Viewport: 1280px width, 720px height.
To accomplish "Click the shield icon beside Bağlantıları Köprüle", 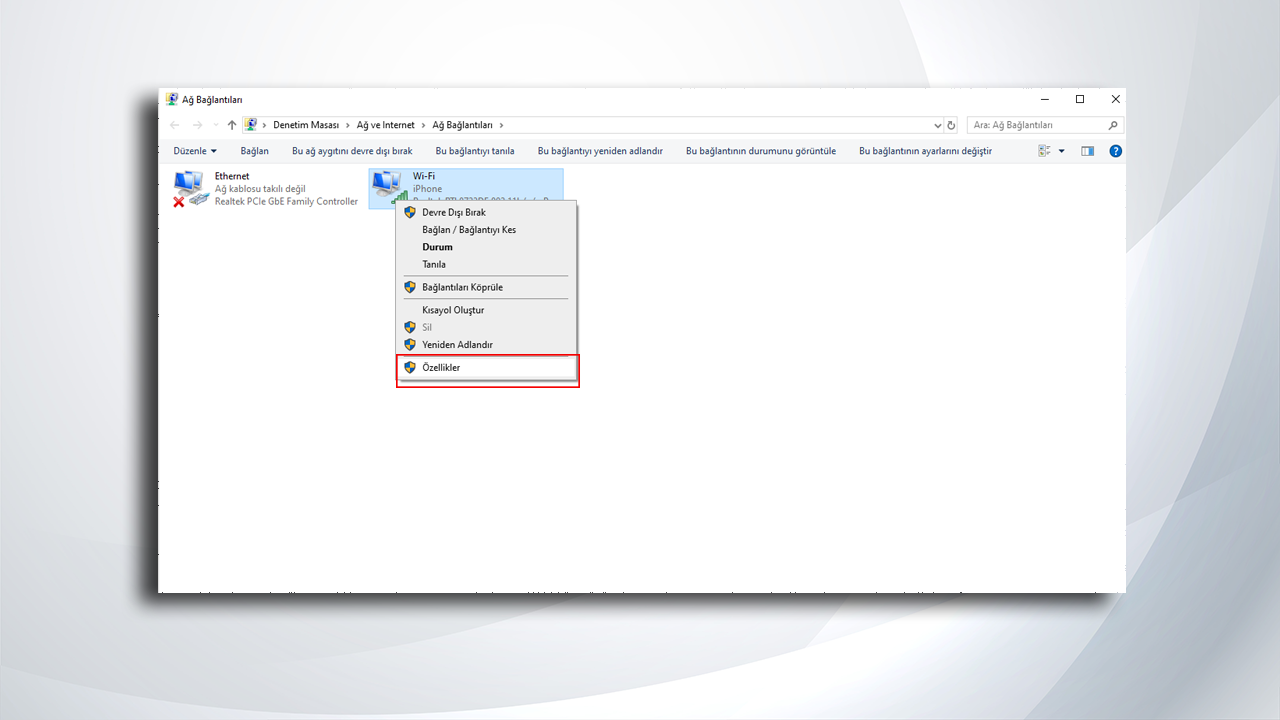I will (x=410, y=287).
